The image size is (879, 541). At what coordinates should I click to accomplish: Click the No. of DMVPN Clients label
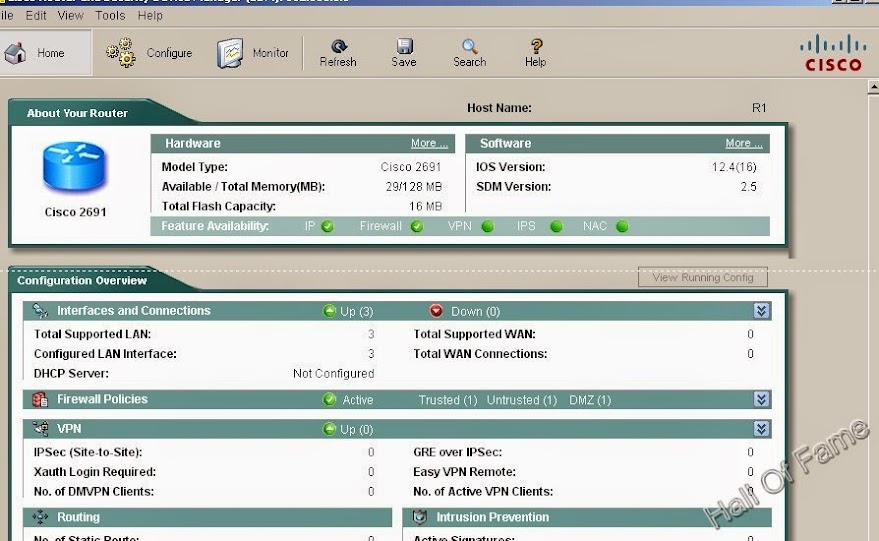(x=94, y=491)
